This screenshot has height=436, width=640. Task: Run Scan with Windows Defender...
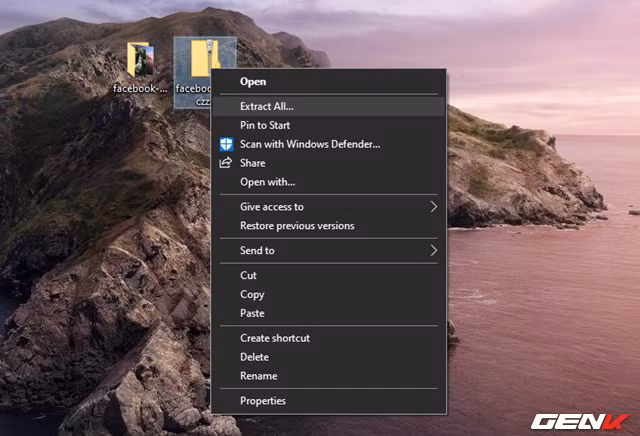[310, 144]
